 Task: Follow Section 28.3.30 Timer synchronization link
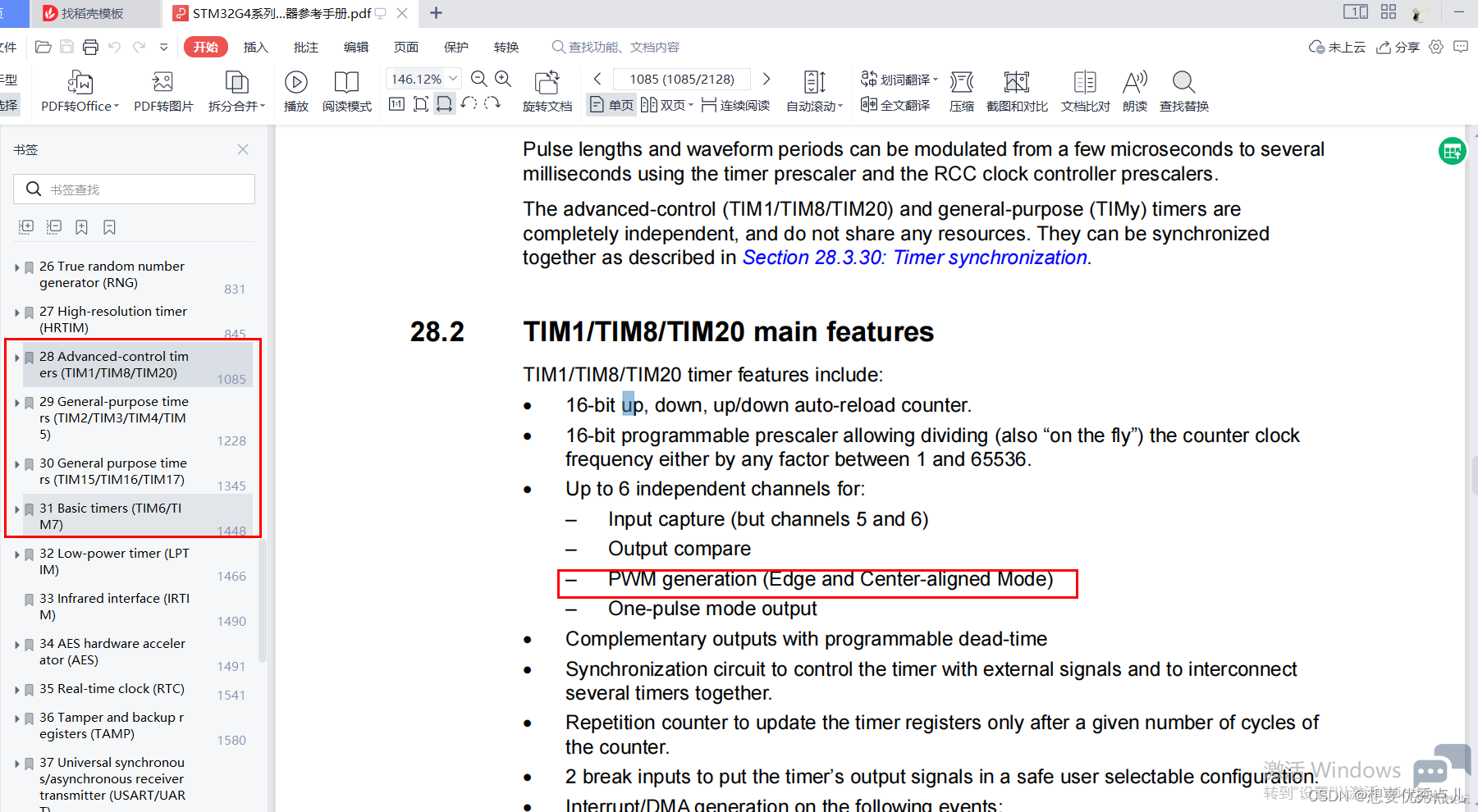[x=915, y=258]
